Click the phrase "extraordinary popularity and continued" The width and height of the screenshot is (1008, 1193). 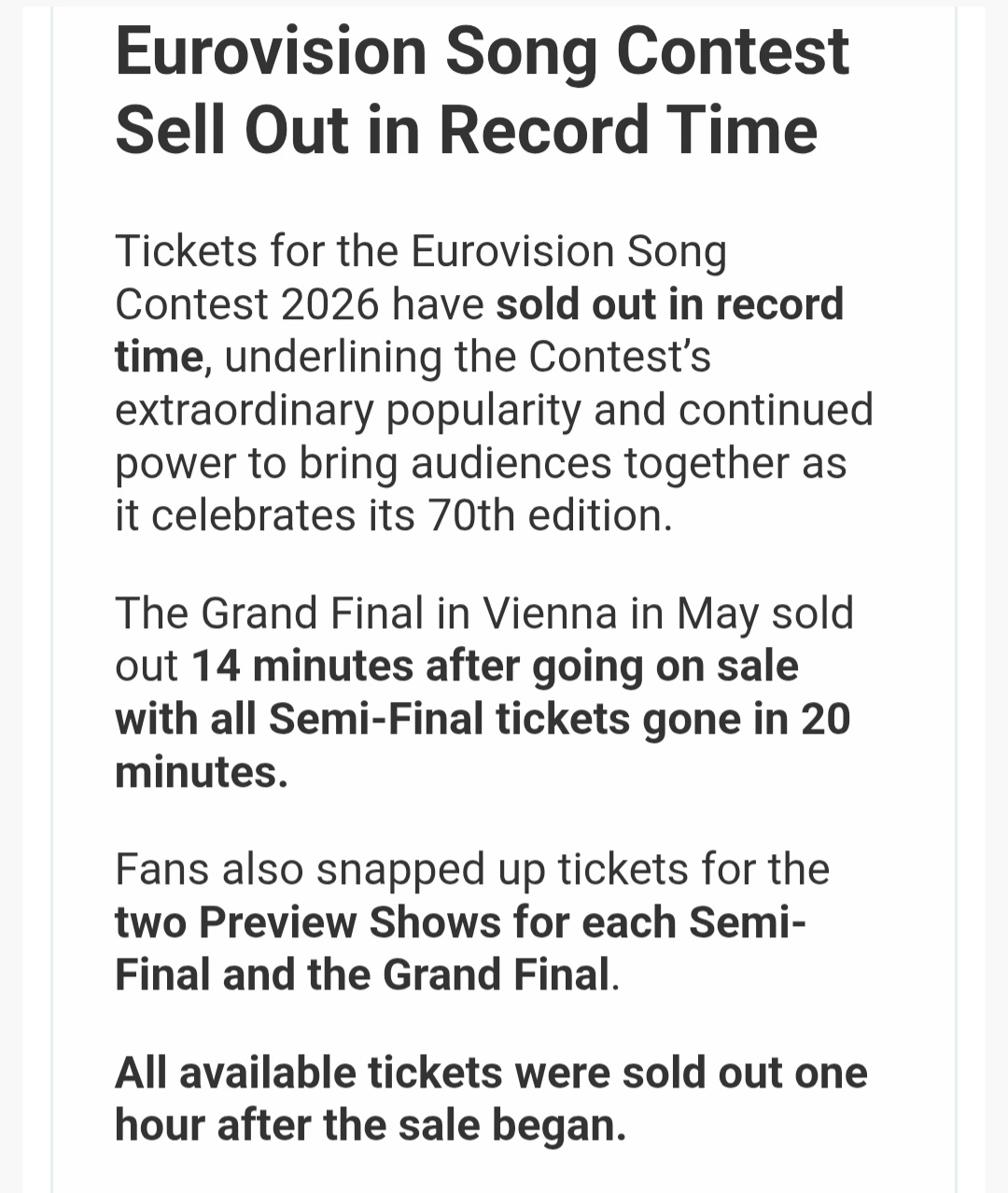click(494, 410)
